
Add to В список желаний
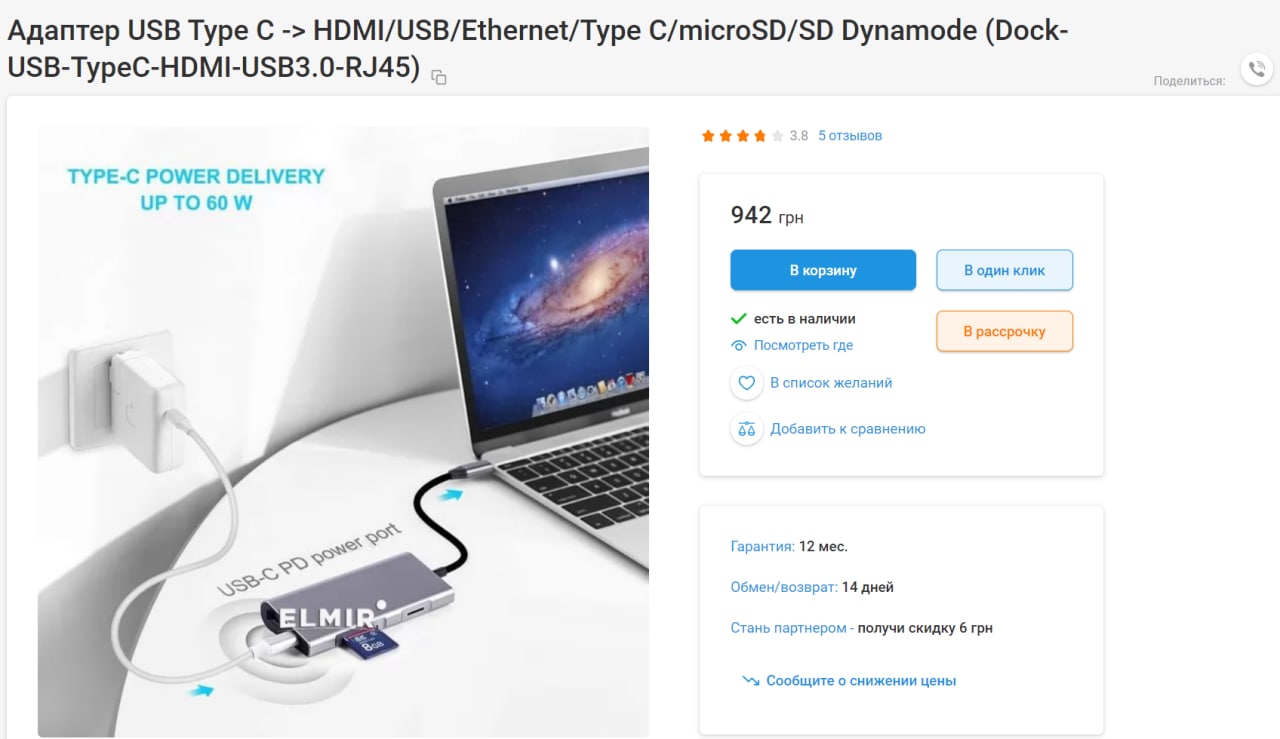[831, 383]
